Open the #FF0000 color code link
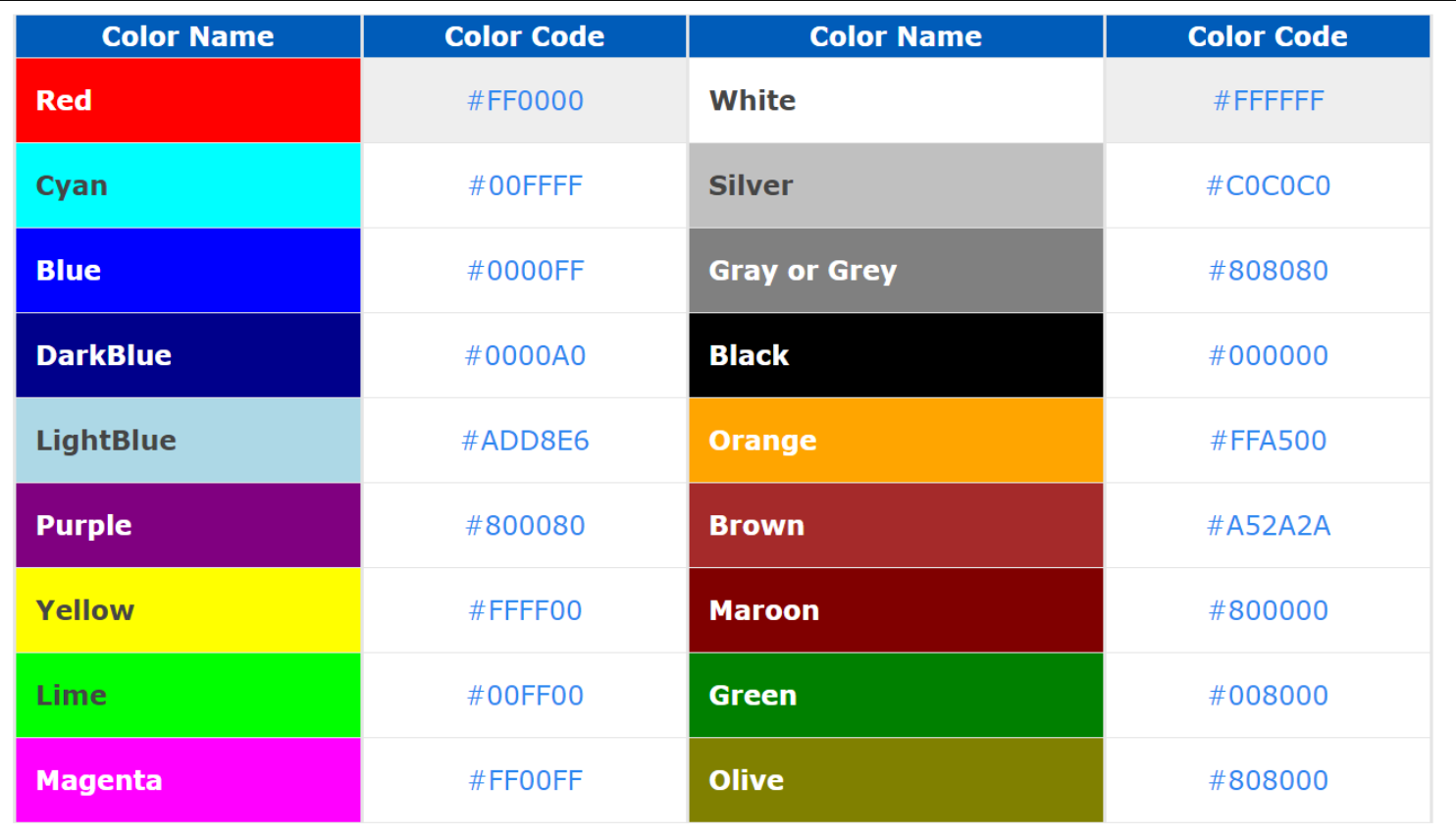Image resolution: width=1456 pixels, height=837 pixels. click(525, 100)
